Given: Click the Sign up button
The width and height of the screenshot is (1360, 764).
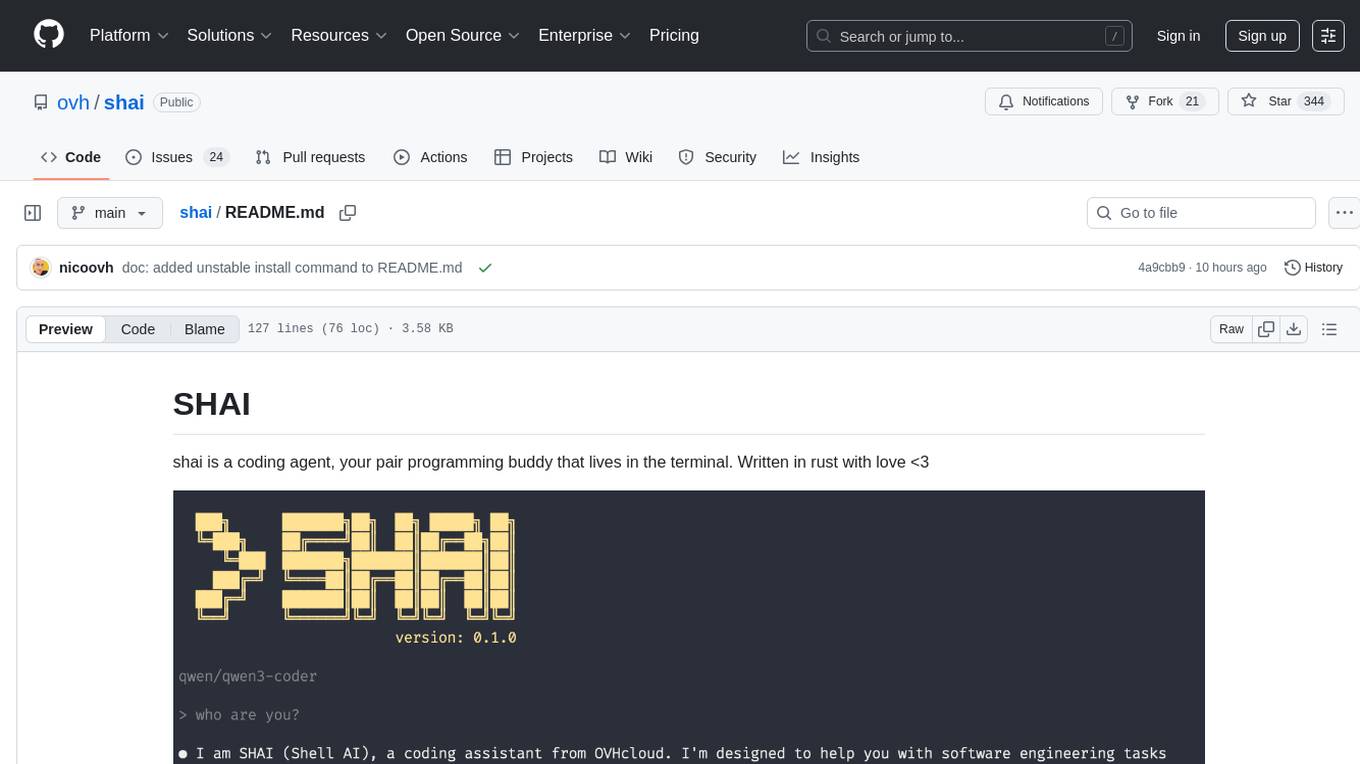Looking at the screenshot, I should click(x=1262, y=36).
